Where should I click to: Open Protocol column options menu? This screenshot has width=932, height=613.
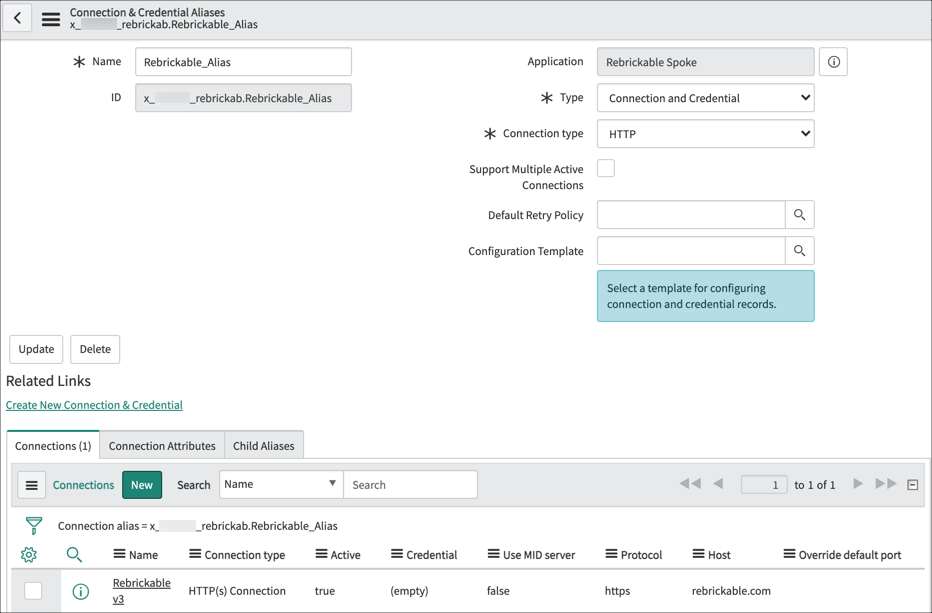[x=611, y=554]
